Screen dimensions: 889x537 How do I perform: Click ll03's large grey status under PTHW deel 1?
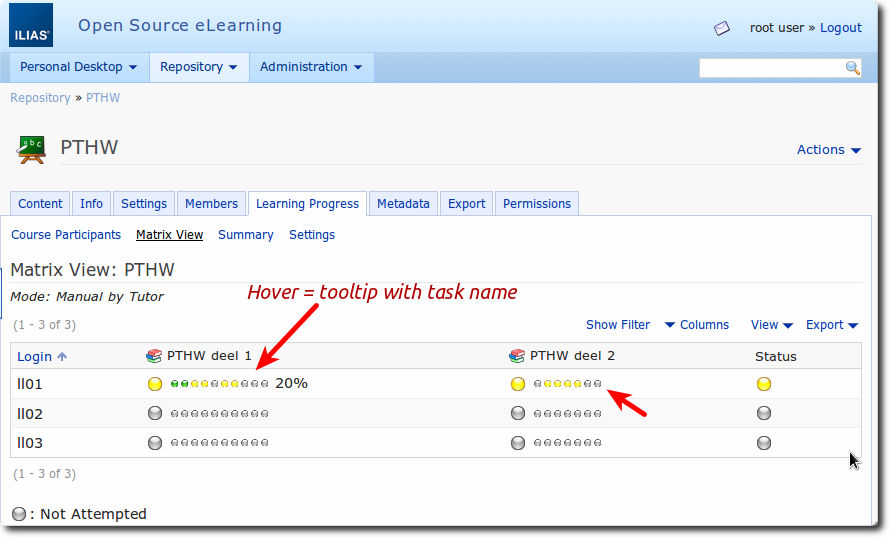click(x=155, y=442)
